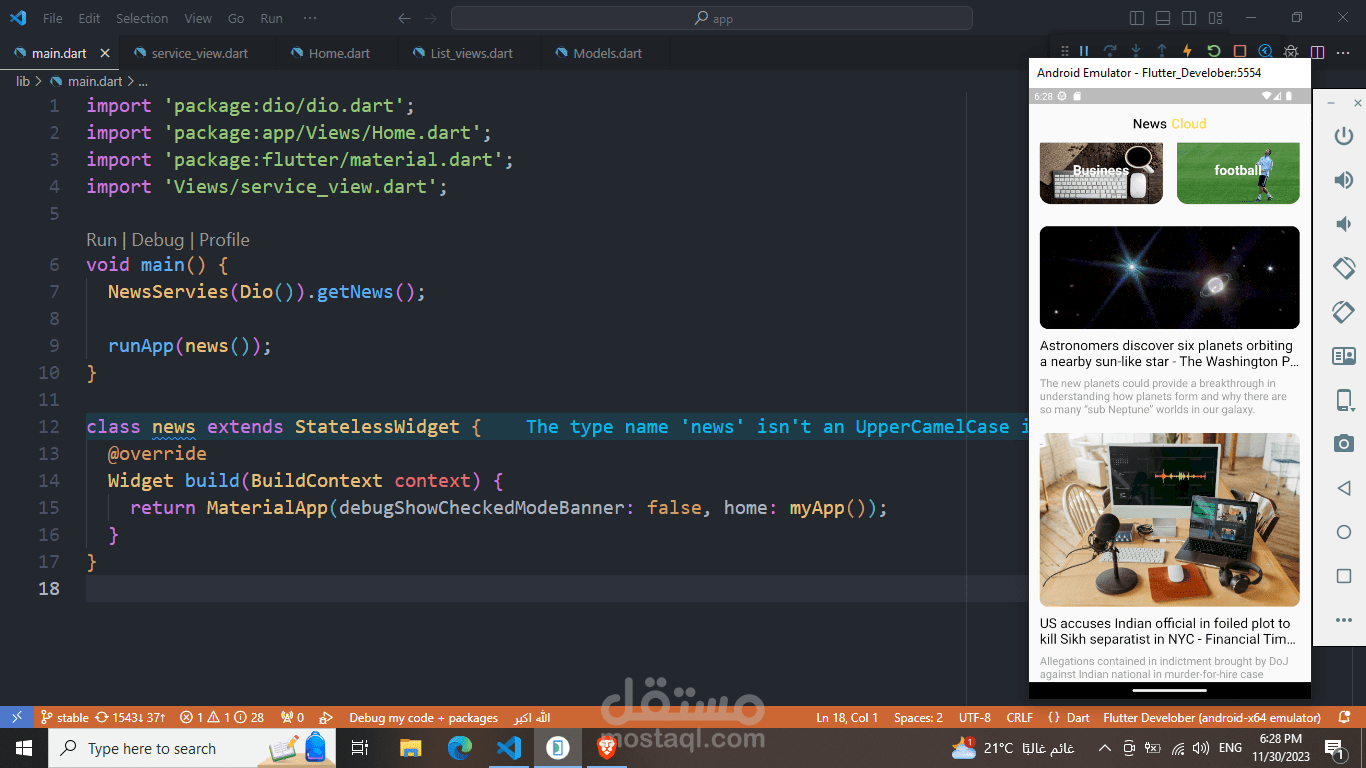The image size is (1366, 768).
Task: Raise the emulator volume with speaker icon
Action: click(x=1344, y=180)
